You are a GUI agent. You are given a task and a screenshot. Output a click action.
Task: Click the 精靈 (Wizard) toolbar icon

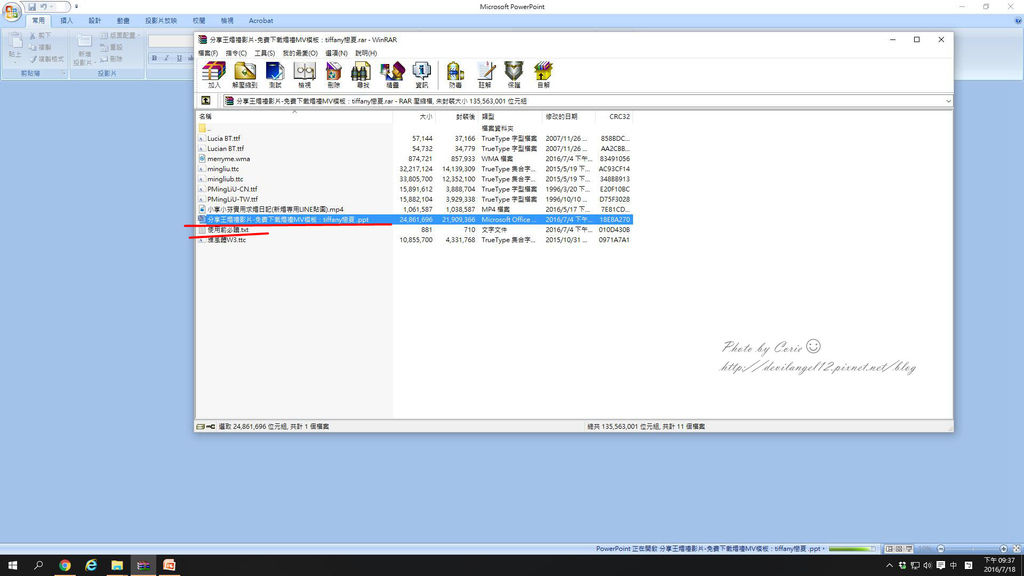pos(392,74)
